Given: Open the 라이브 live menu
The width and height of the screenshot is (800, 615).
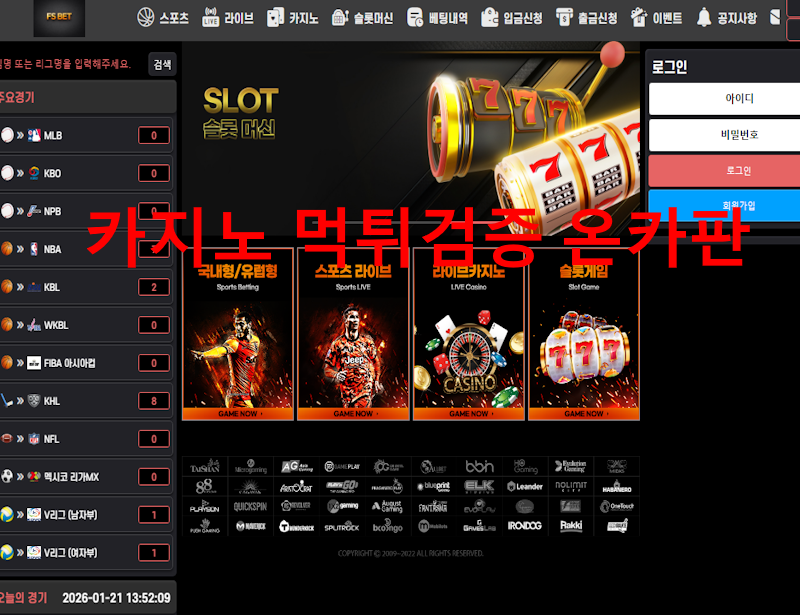Looking at the screenshot, I should [x=228, y=18].
